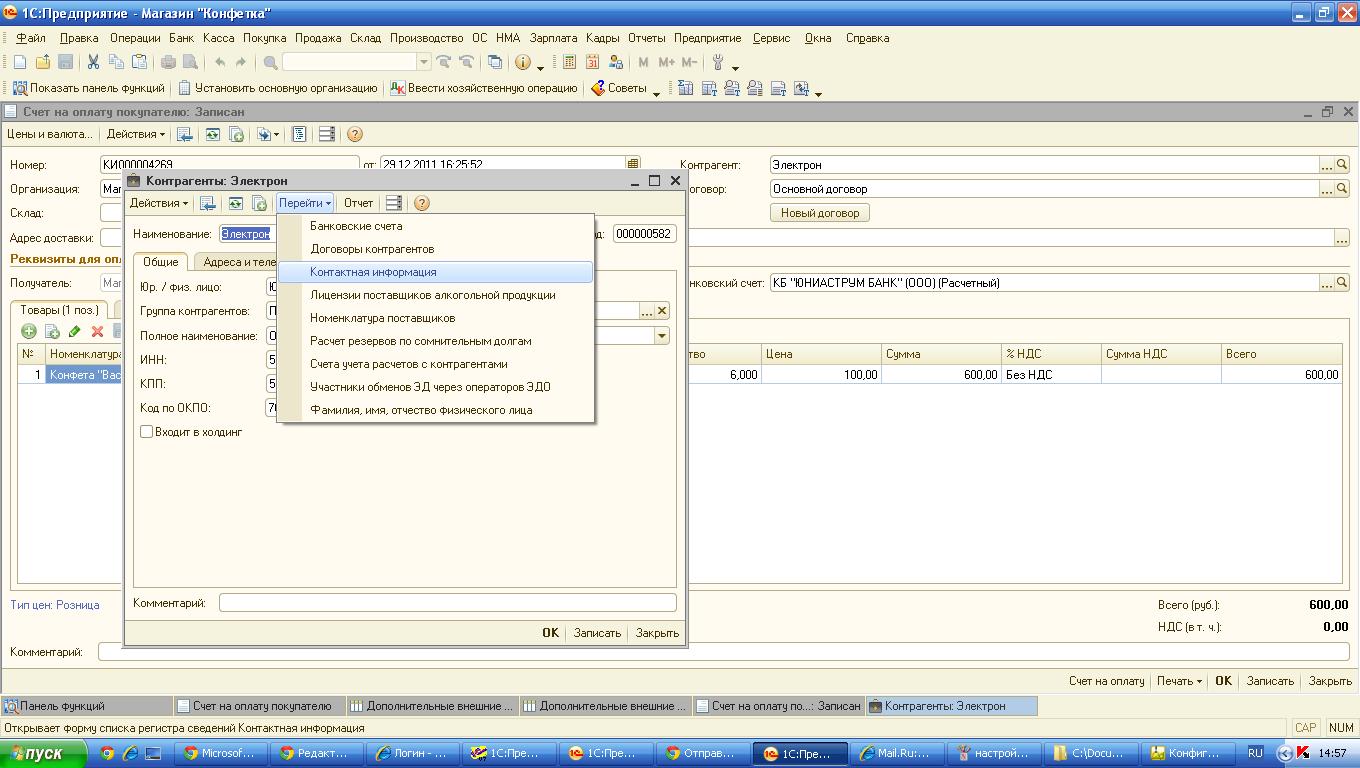Create a new document via toolbar icon
Viewport: 1360px width, 768px height.
point(20,62)
